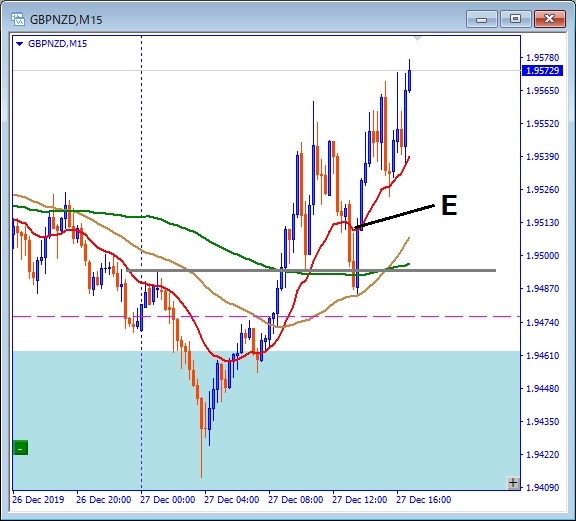Click the 1.95000 price scale label
The width and height of the screenshot is (576, 521).
pos(543,255)
